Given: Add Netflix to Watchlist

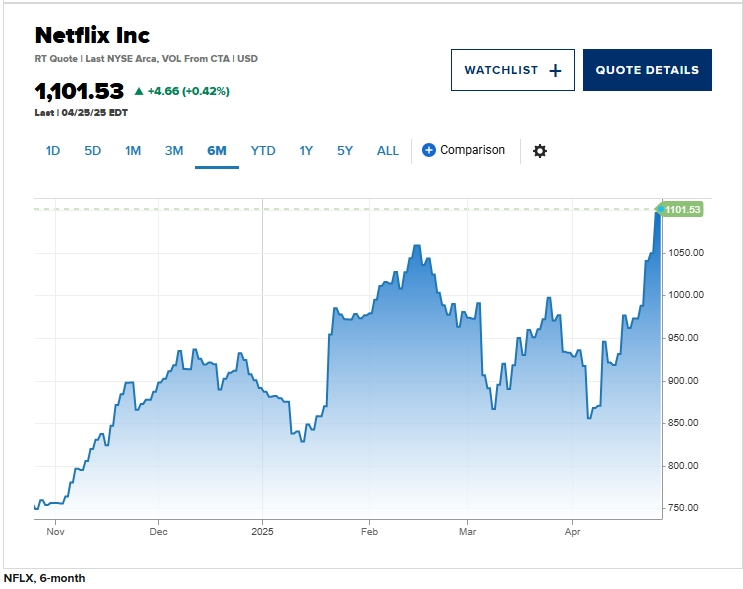Looking at the screenshot, I should (x=513, y=70).
